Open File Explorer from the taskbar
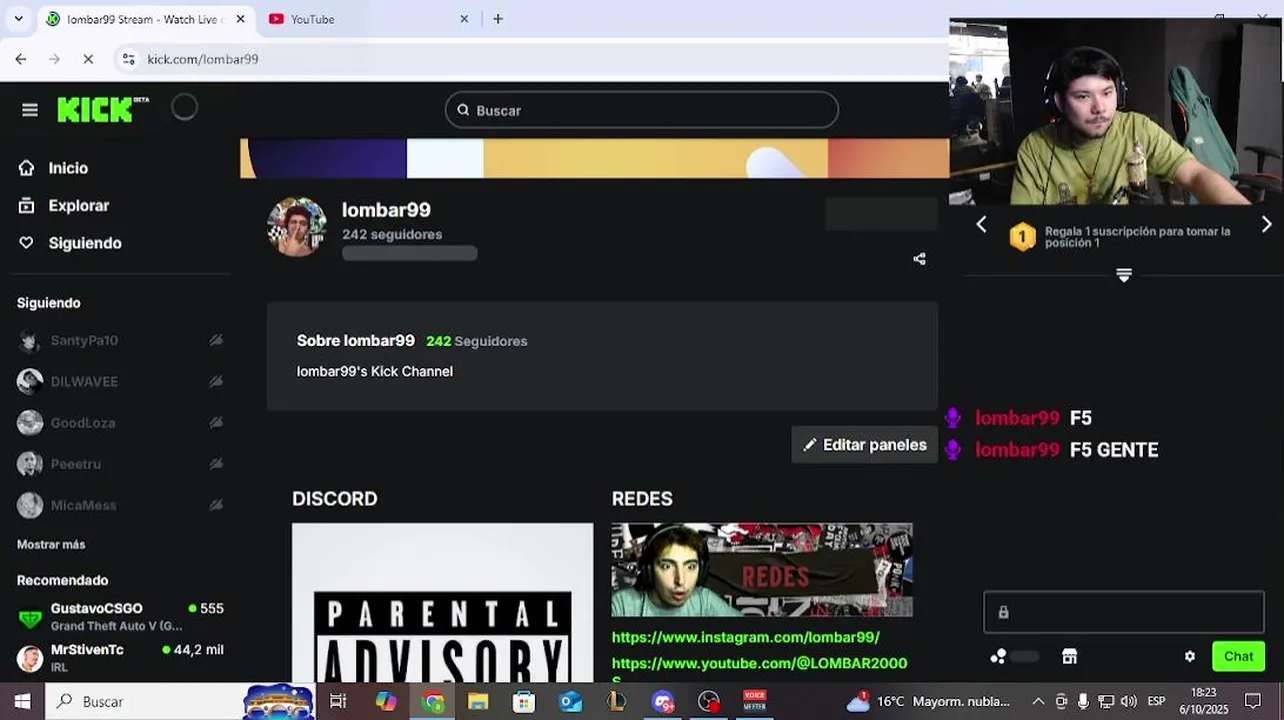1284x720 pixels. pos(478,701)
